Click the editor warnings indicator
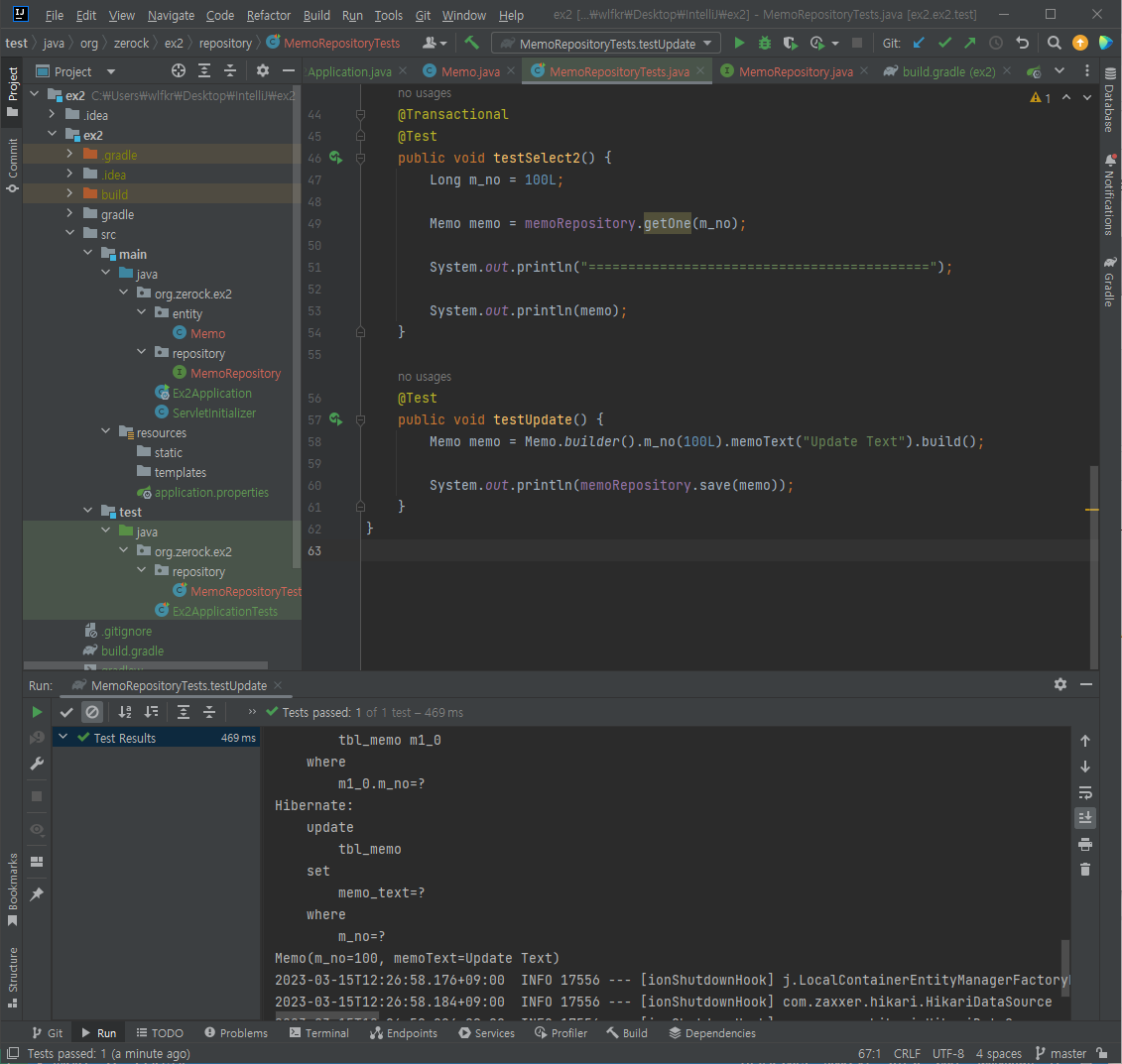 [x=1041, y=97]
